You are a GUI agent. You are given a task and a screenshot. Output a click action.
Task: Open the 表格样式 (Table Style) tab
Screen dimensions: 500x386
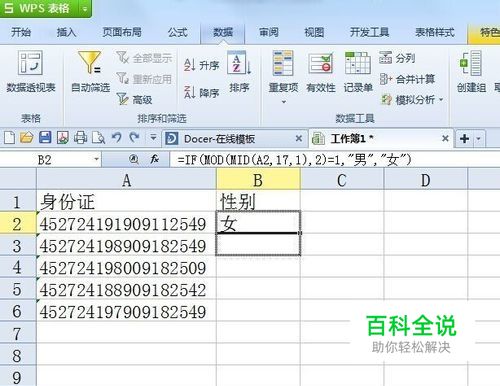[434, 32]
